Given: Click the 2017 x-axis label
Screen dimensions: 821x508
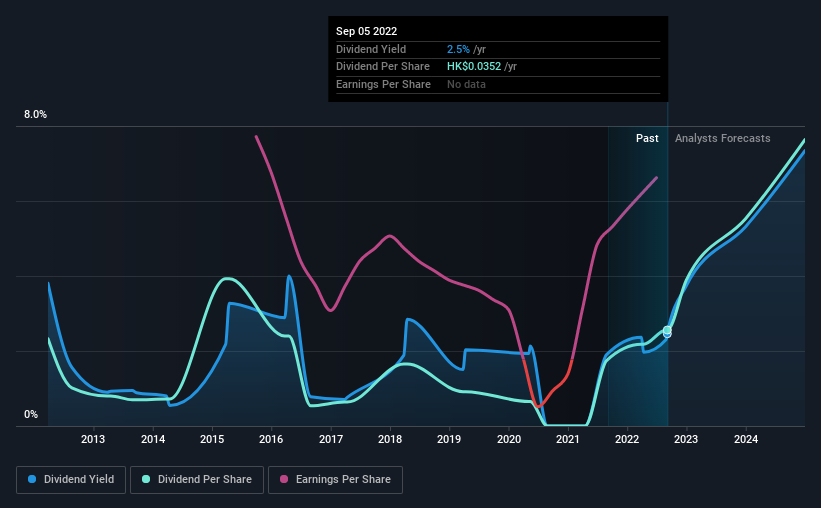Looking at the screenshot, I should tap(331, 439).
